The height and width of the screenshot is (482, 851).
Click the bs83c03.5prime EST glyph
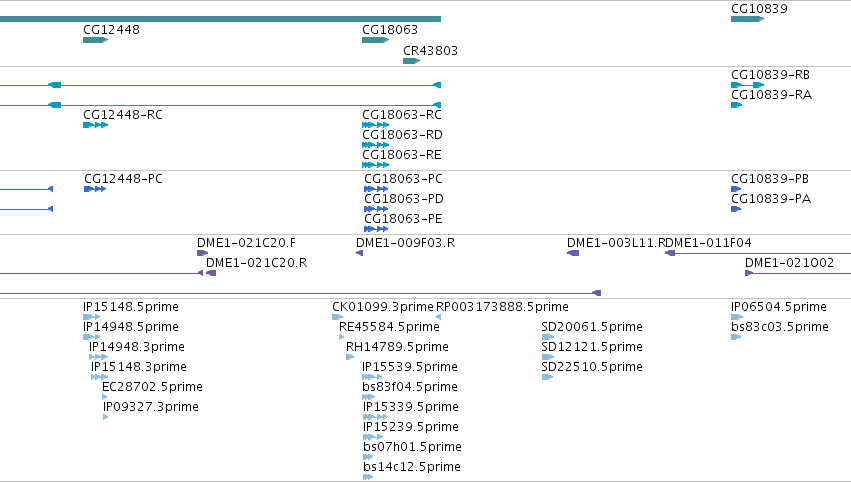[x=736, y=337]
